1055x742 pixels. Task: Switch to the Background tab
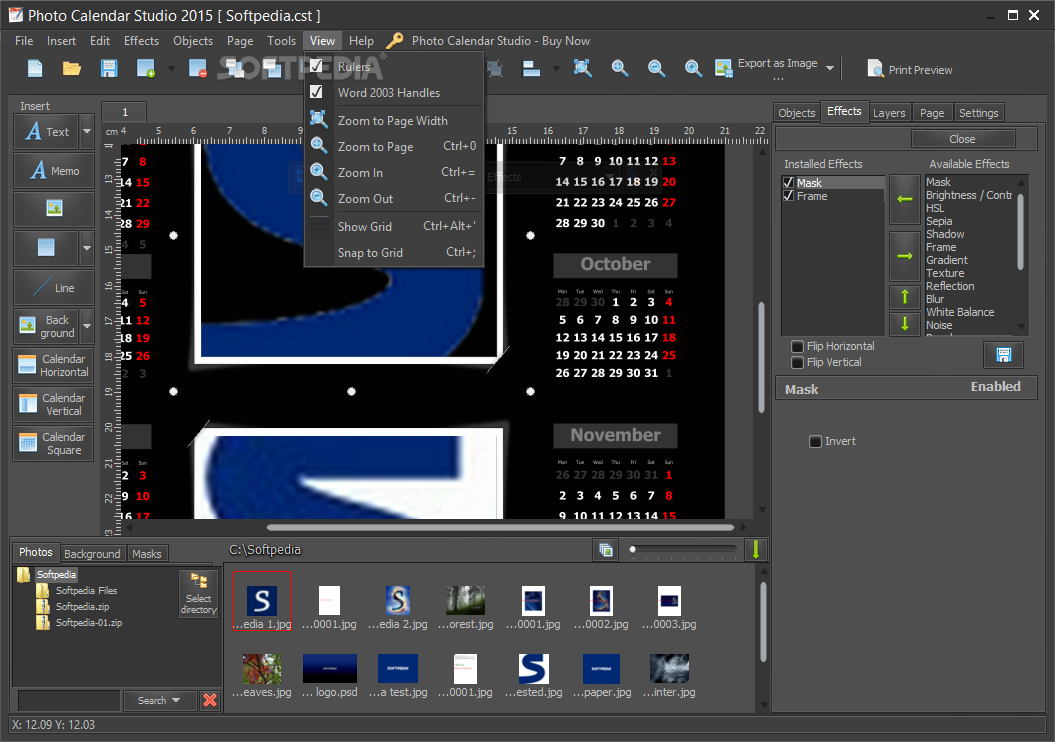tap(92, 554)
